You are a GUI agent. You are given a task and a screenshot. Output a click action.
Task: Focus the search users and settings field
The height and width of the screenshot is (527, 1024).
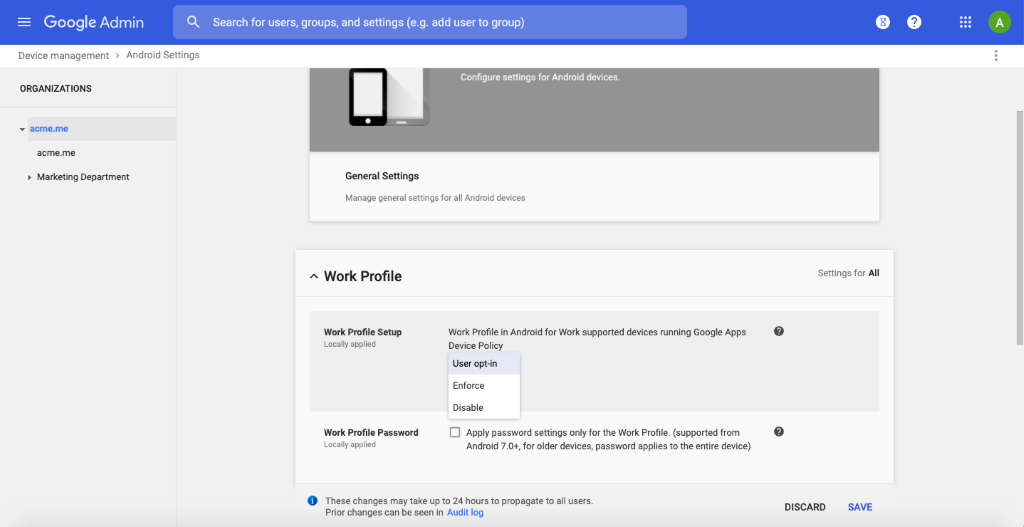click(430, 22)
